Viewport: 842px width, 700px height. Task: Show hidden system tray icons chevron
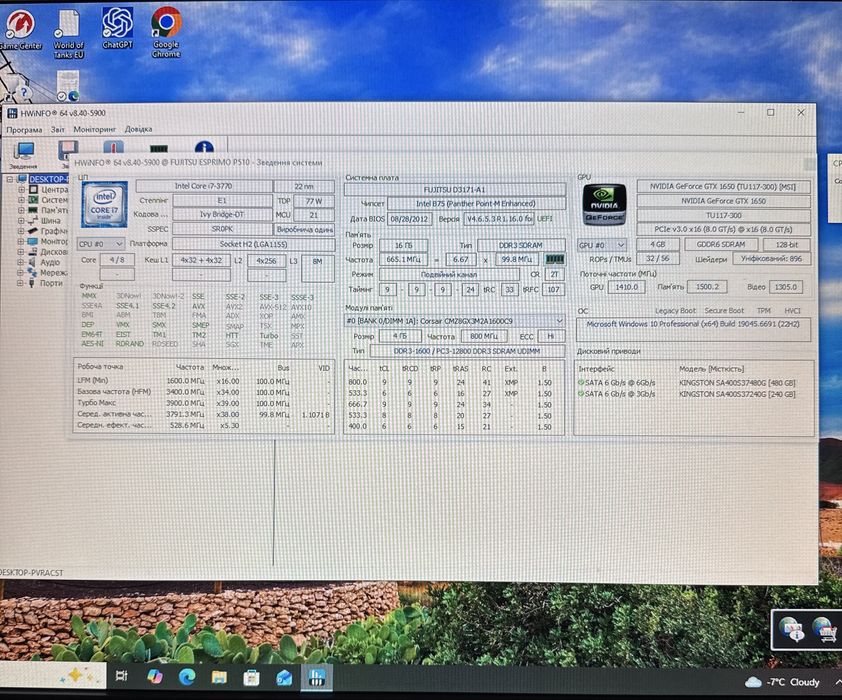pyautogui.click(x=837, y=682)
